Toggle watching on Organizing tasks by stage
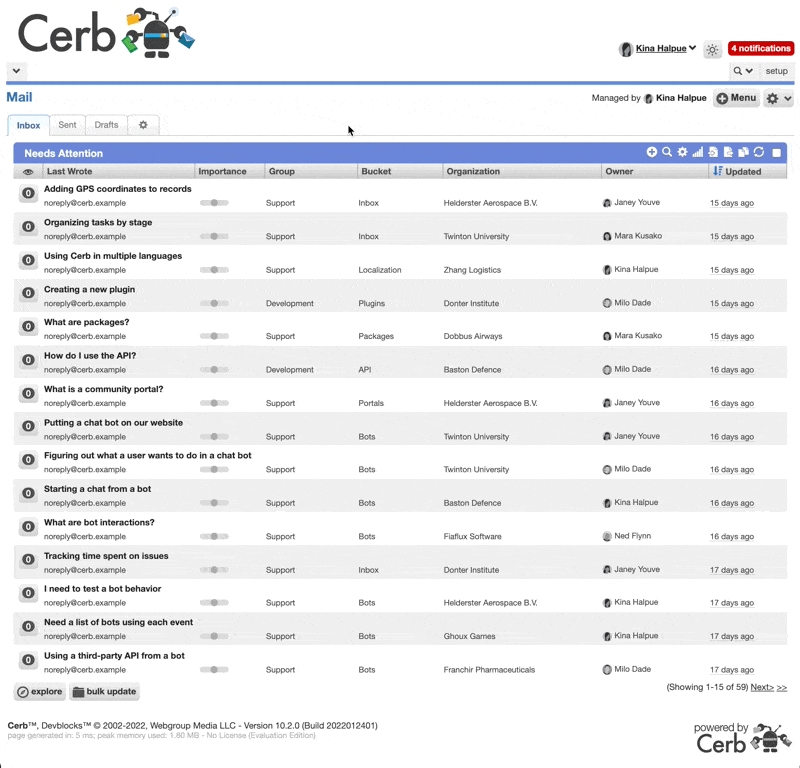 coord(29,227)
